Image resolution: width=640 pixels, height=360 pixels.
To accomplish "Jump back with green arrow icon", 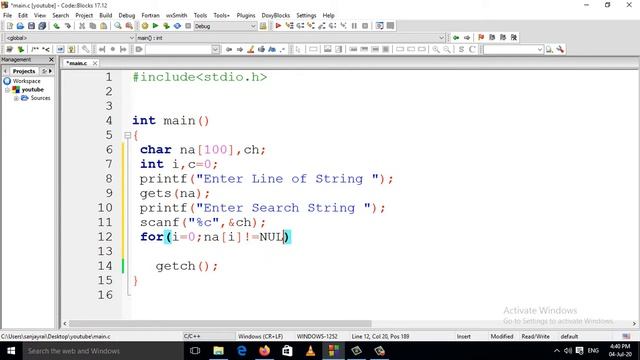I will pos(456,38).
